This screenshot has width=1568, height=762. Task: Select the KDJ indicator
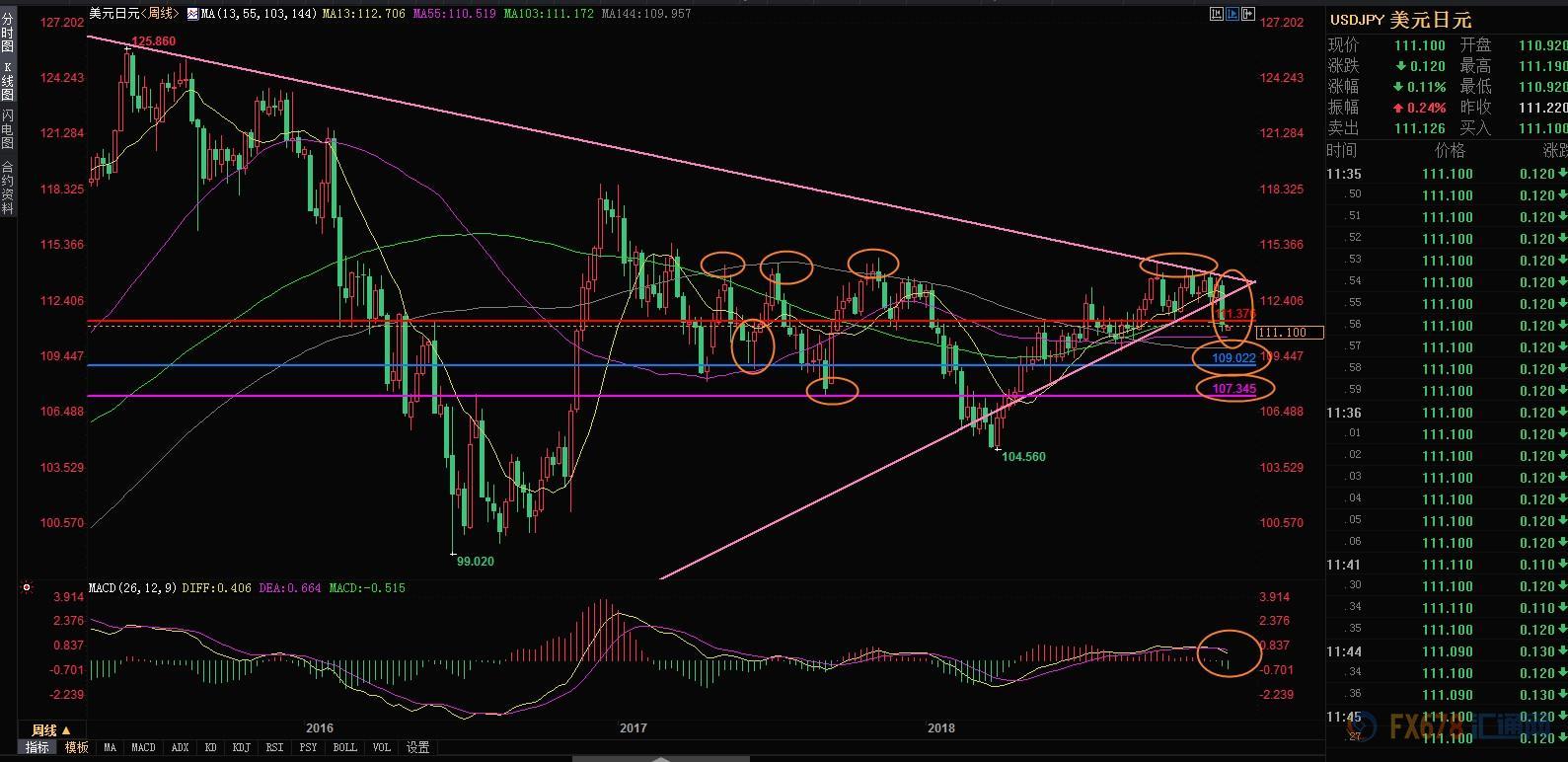(x=241, y=748)
